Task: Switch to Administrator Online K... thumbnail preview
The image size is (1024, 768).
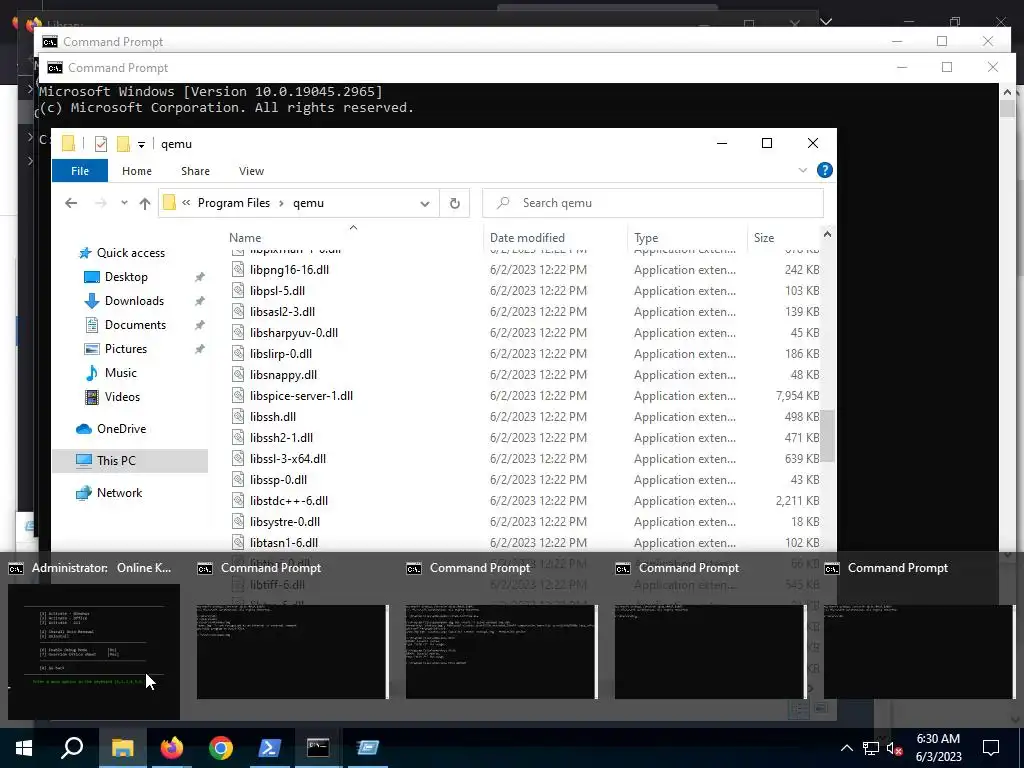Action: (x=94, y=652)
